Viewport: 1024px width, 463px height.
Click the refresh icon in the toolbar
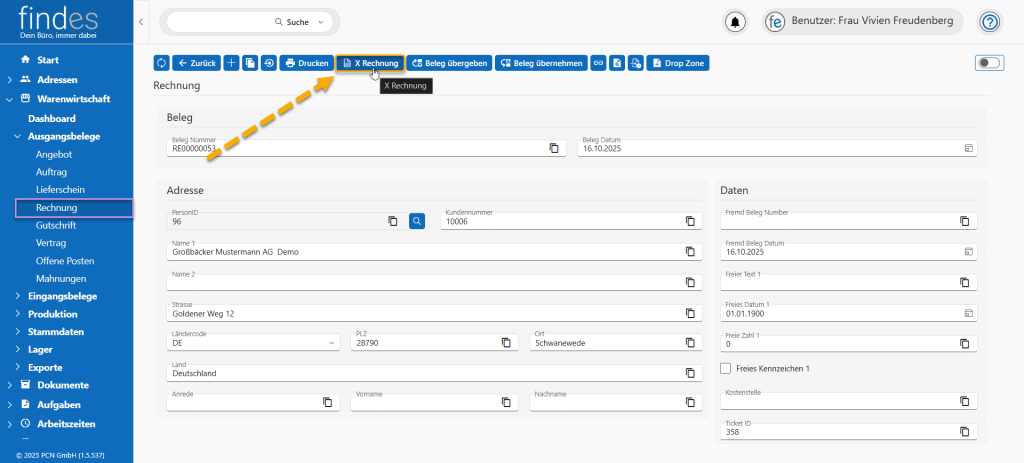[161, 63]
